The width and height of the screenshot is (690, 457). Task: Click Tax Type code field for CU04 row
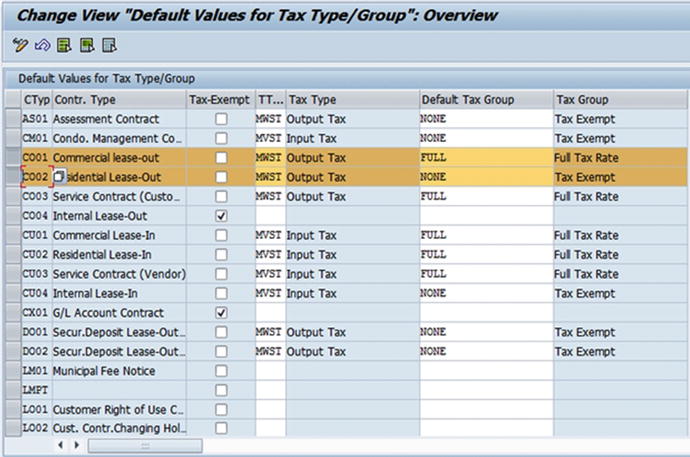click(270, 294)
